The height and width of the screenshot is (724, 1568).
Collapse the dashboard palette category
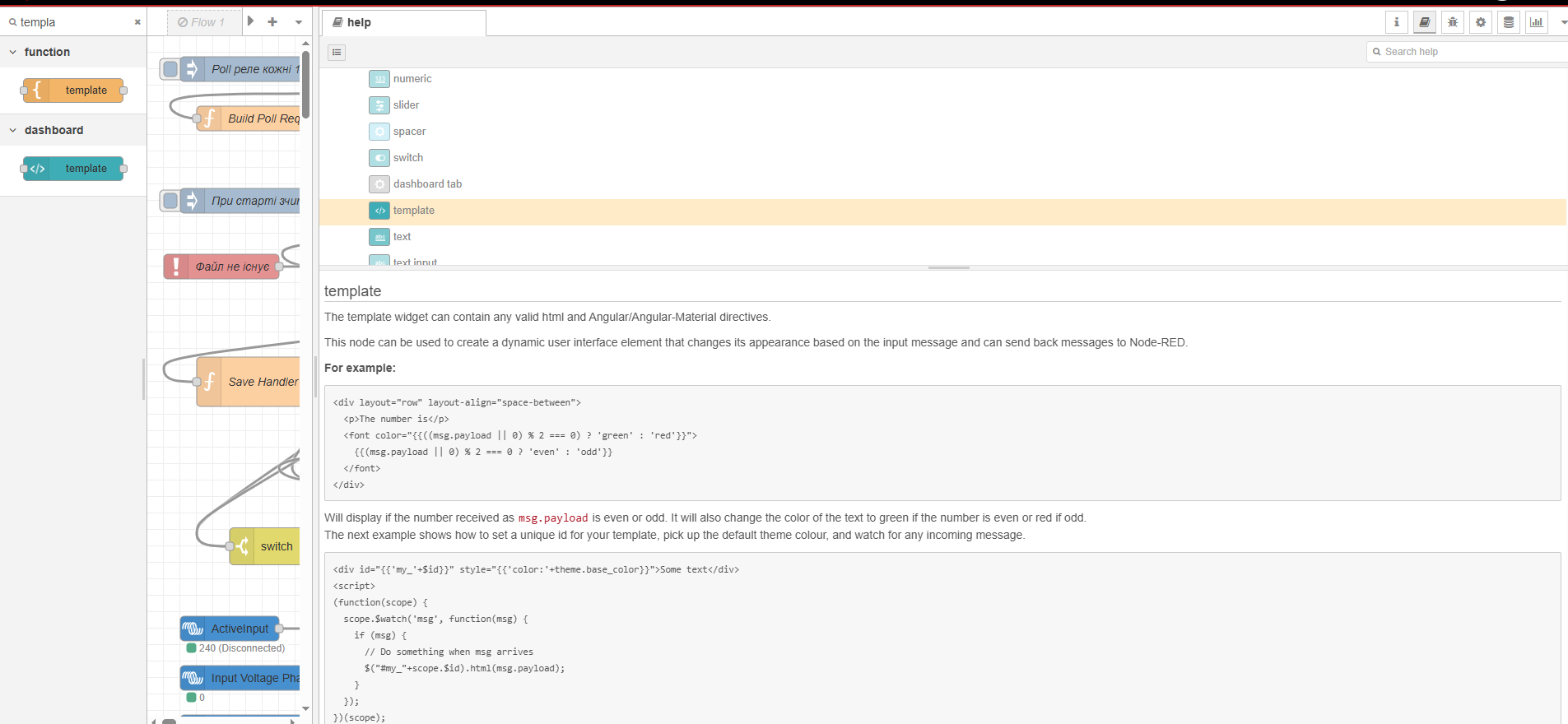click(13, 130)
